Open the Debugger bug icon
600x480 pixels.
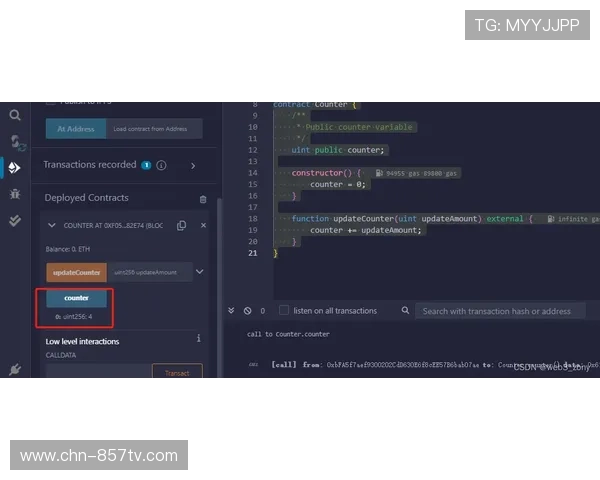point(15,194)
